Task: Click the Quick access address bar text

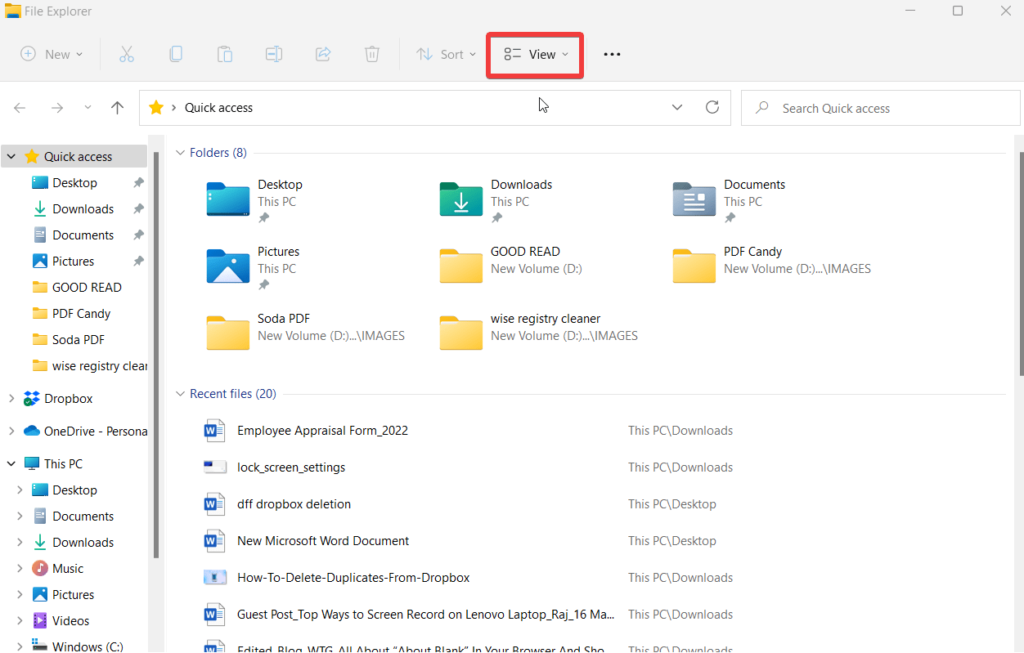Action: (218, 108)
